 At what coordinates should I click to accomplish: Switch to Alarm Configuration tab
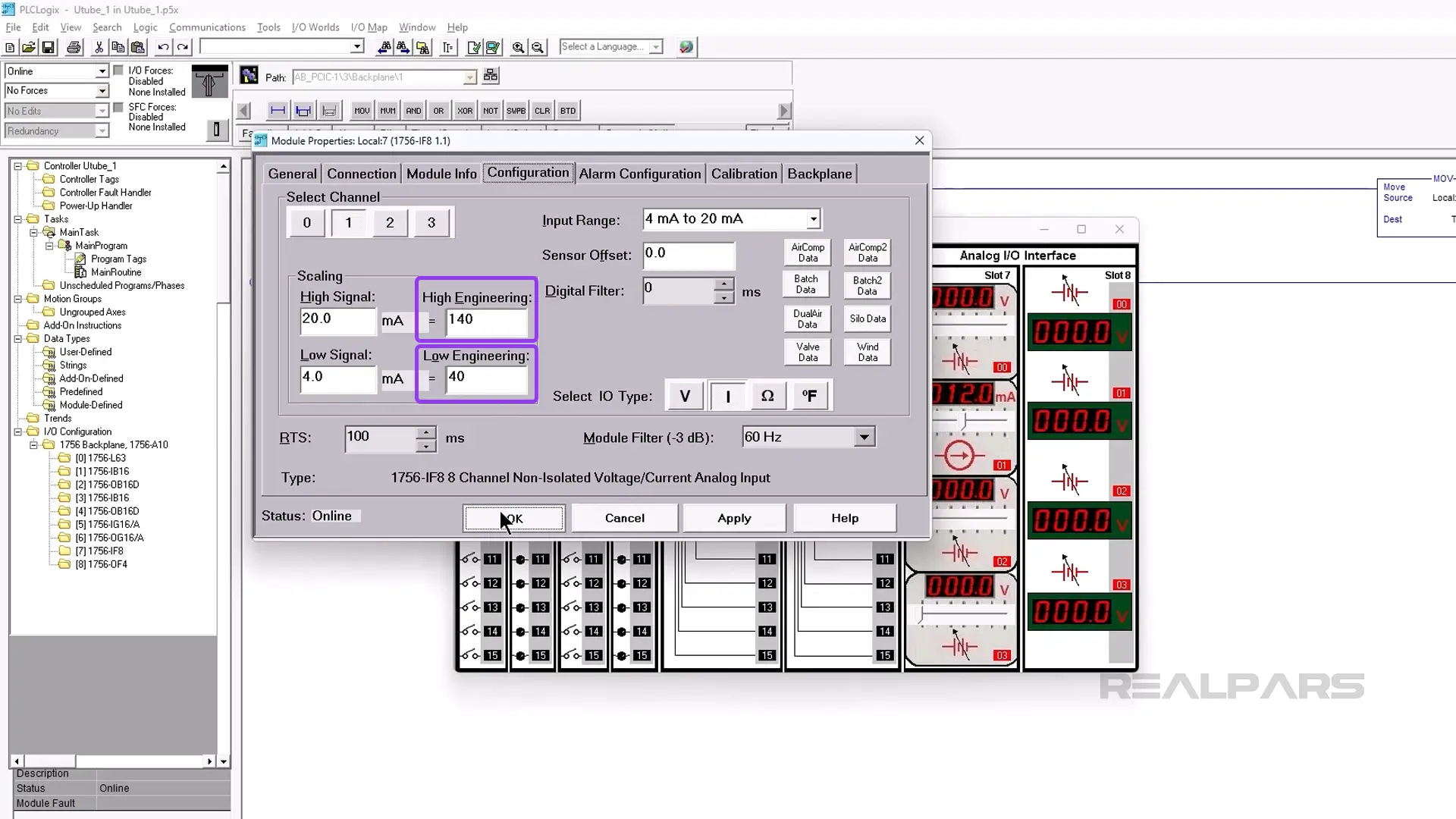(639, 174)
